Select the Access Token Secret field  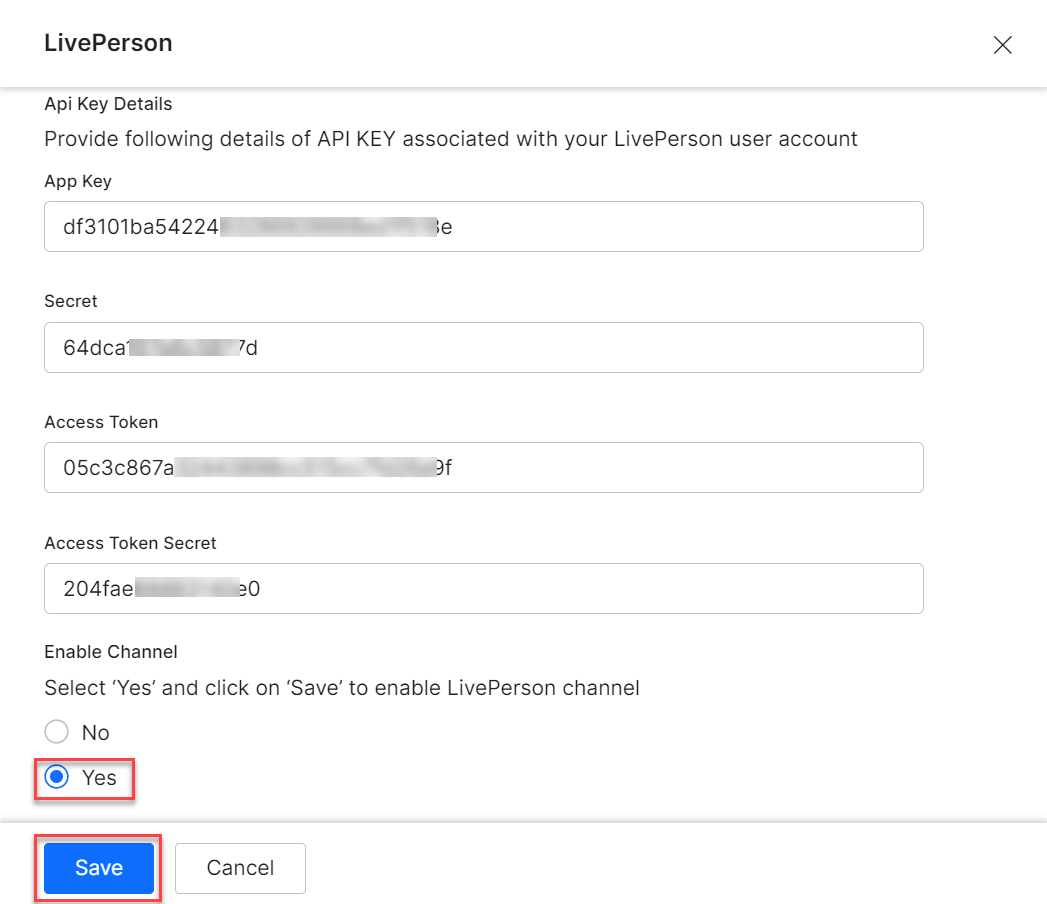coord(483,589)
